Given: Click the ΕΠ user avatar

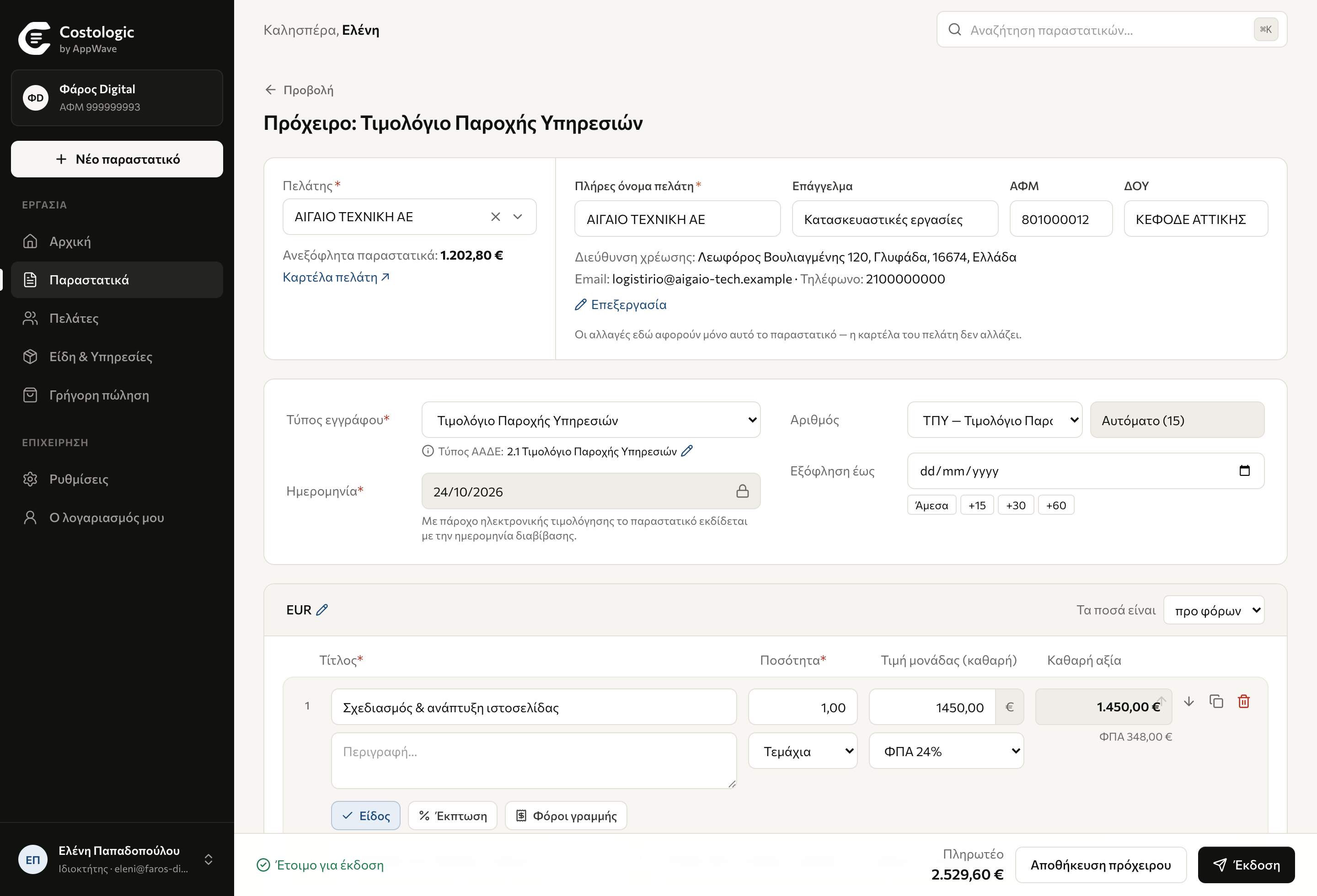Looking at the screenshot, I should point(33,860).
